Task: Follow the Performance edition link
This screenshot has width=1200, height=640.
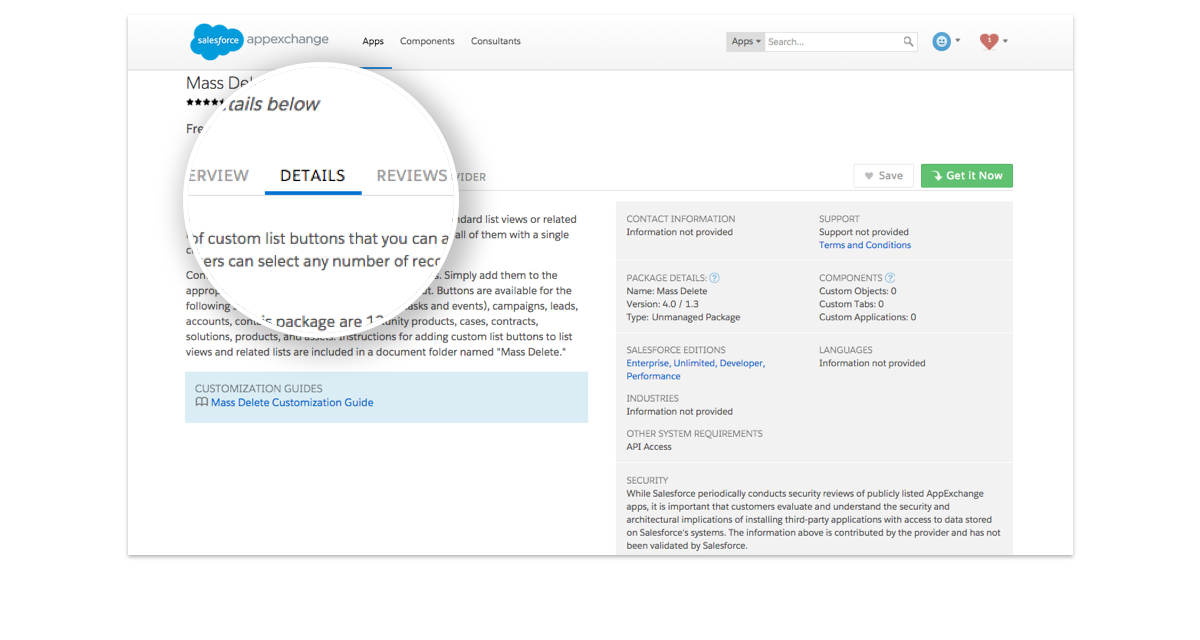Action: click(654, 377)
